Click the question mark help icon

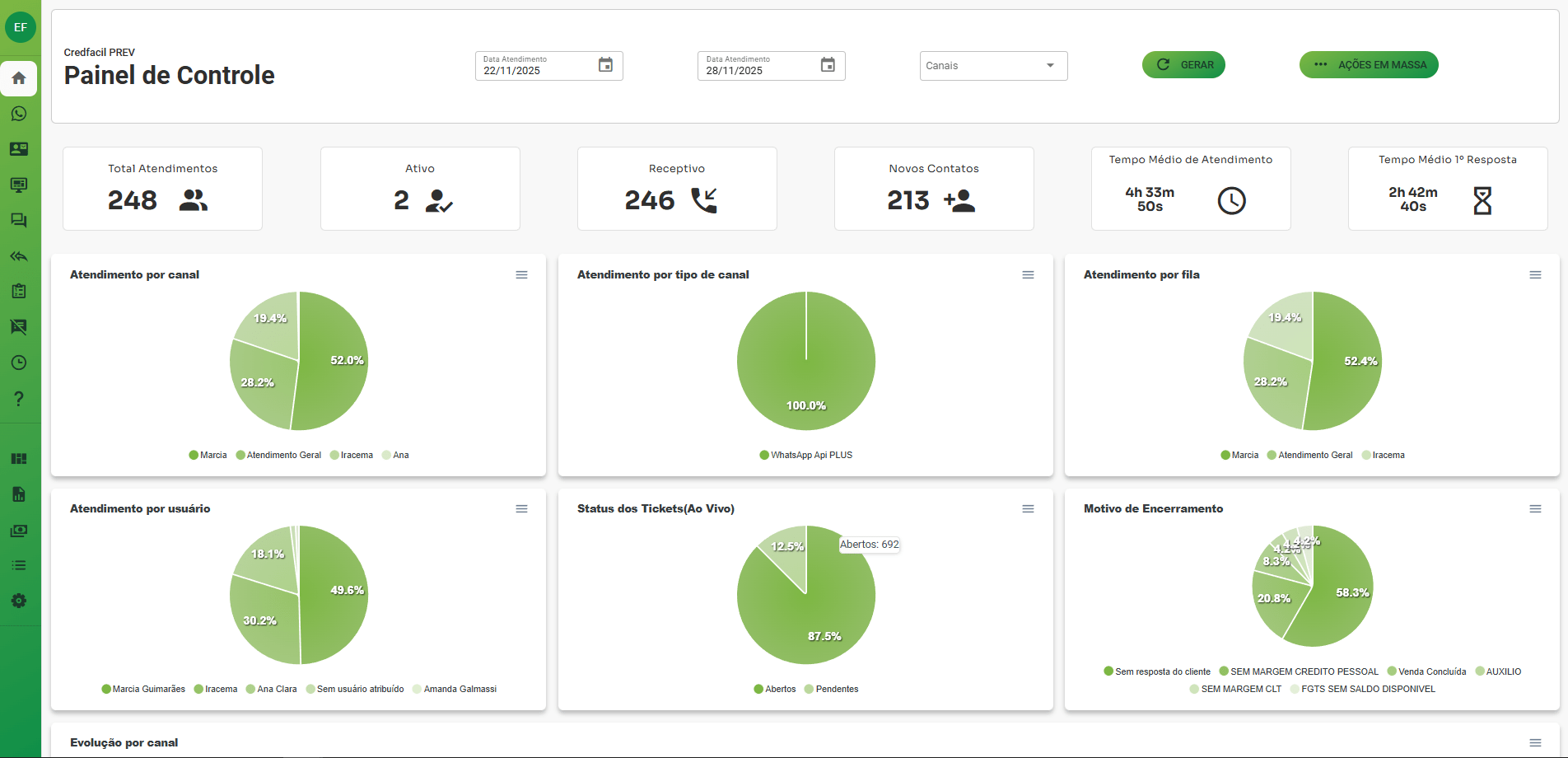19,399
